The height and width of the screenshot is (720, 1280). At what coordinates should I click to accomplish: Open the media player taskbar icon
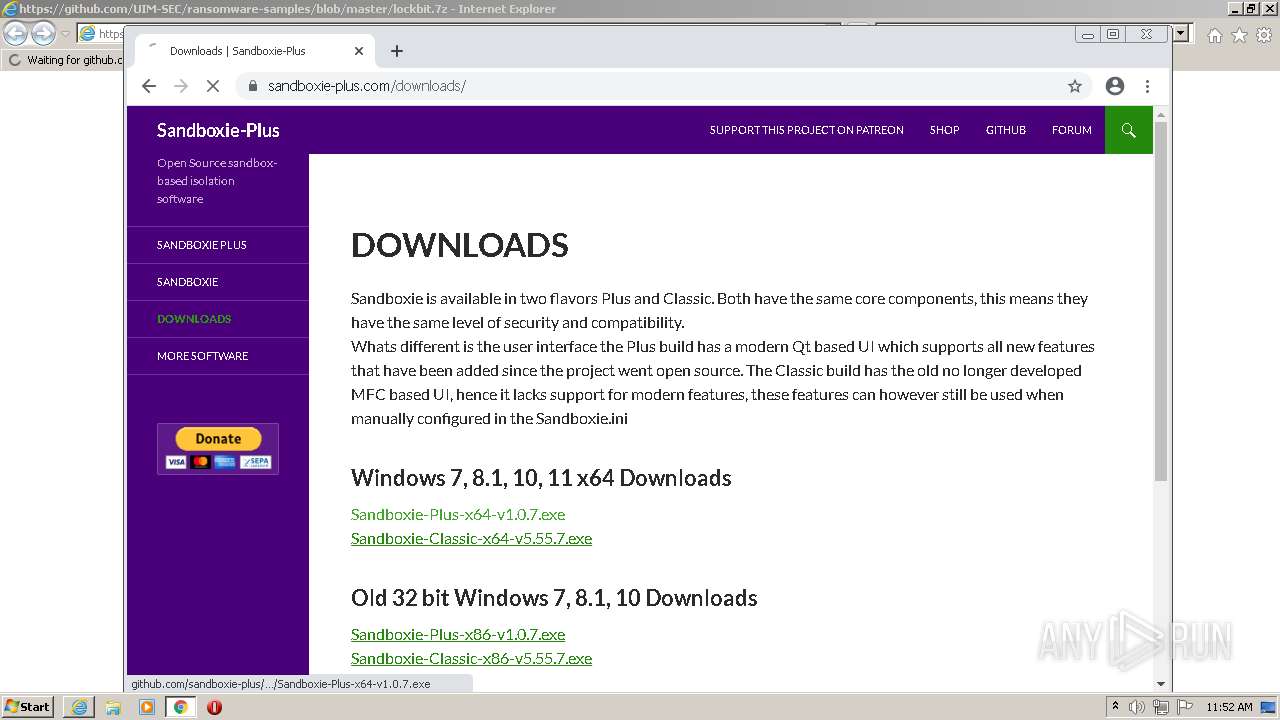147,707
